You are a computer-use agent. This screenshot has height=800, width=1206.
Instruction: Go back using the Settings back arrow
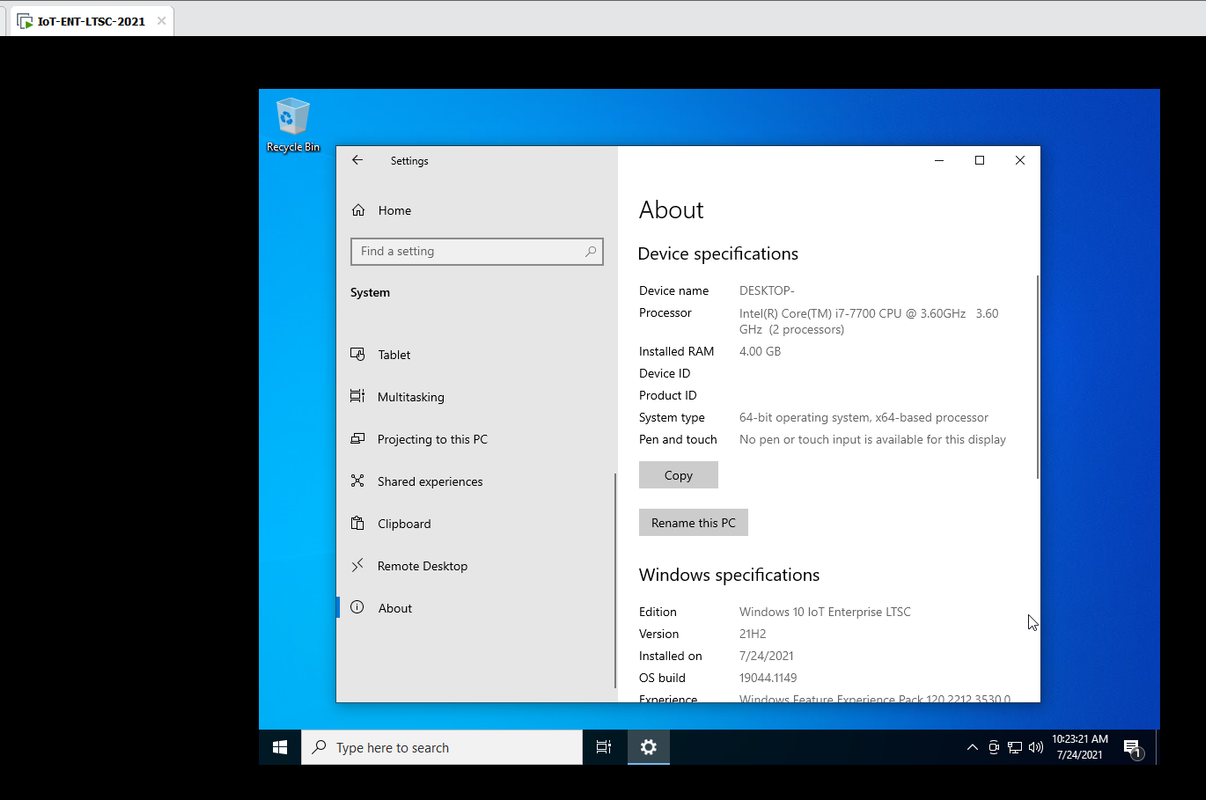(357, 160)
